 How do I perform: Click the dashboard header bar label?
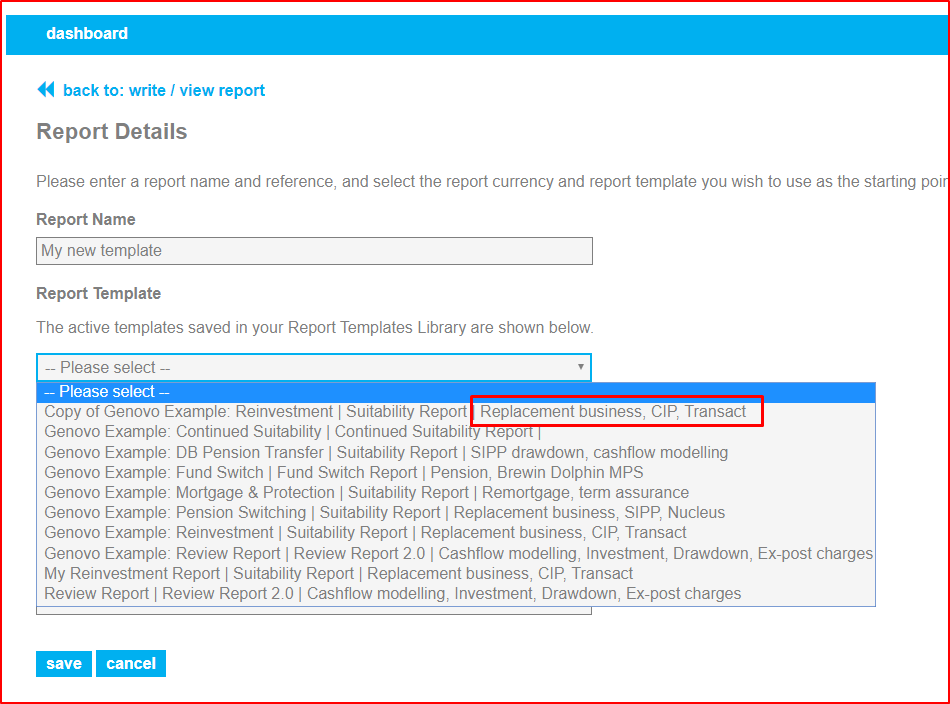pyautogui.click(x=87, y=34)
